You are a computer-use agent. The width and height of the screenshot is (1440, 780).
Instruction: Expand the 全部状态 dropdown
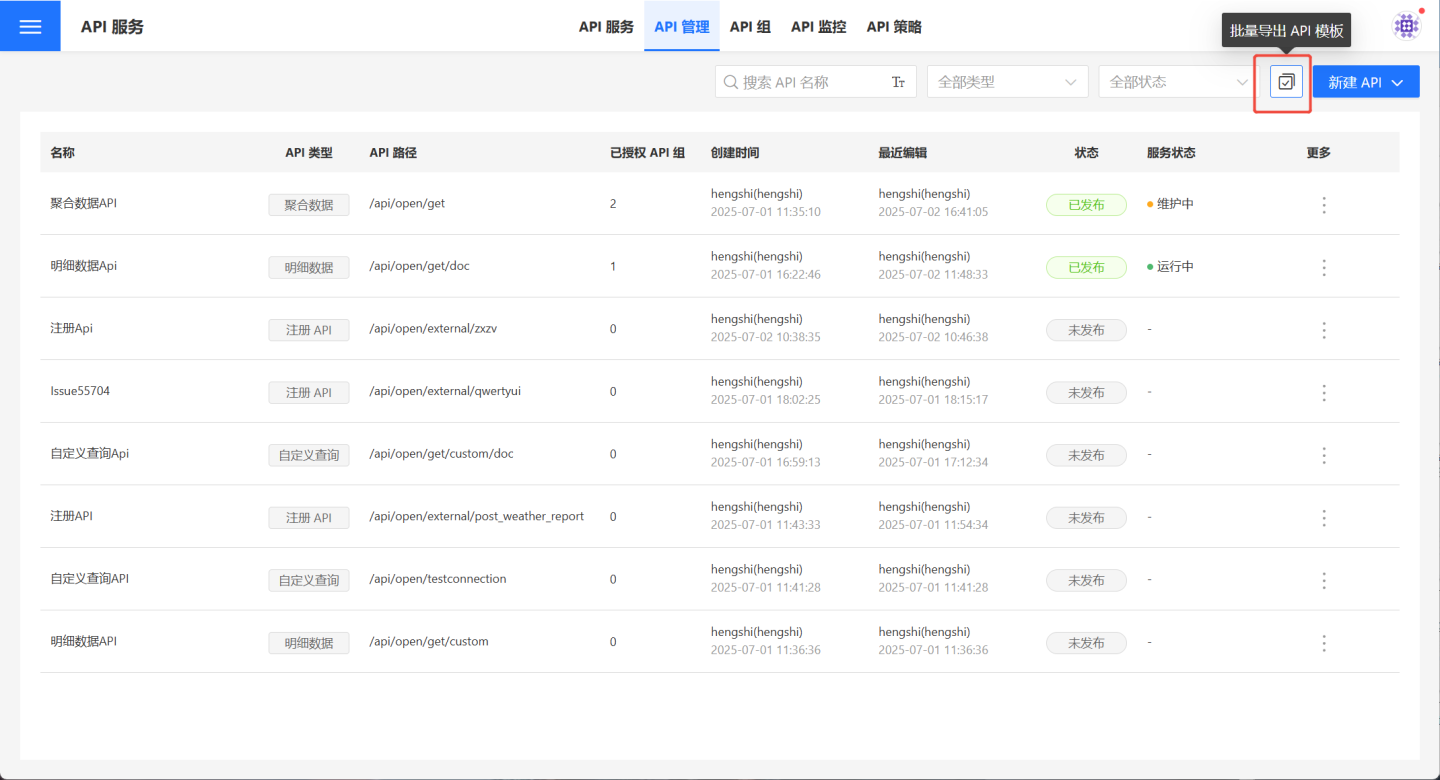(x=1175, y=82)
